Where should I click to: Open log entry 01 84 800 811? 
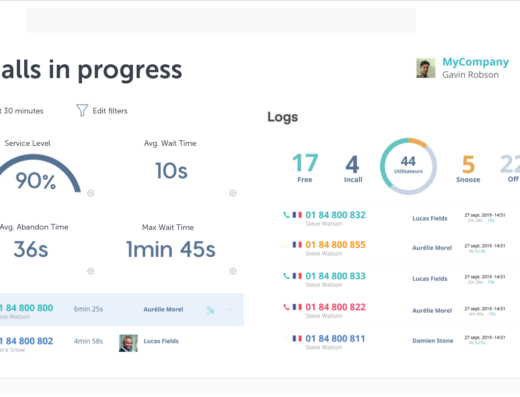pyautogui.click(x=335, y=339)
